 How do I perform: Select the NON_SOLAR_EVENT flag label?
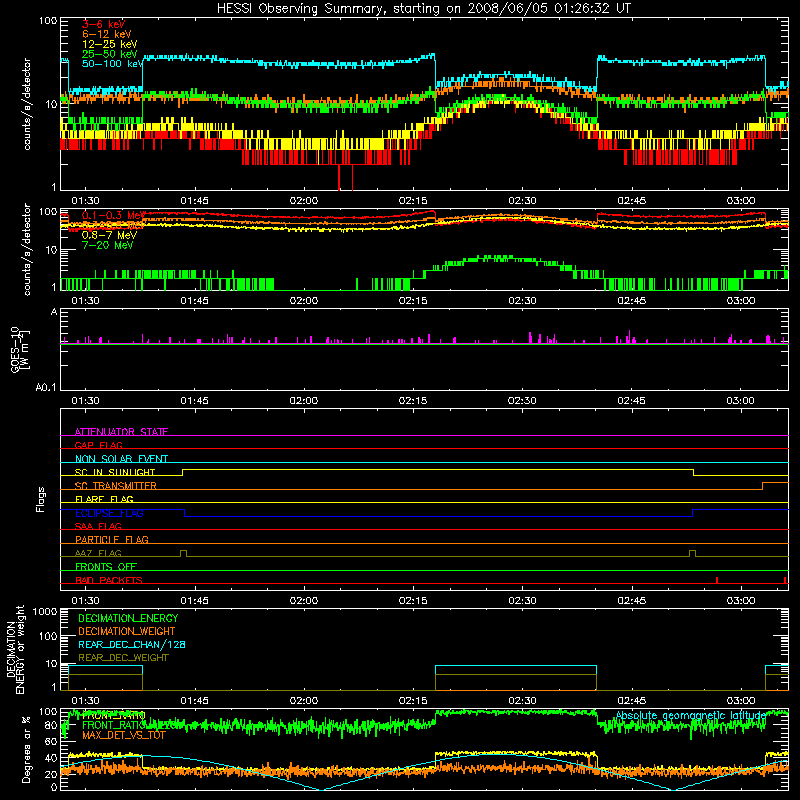pyautogui.click(x=121, y=459)
